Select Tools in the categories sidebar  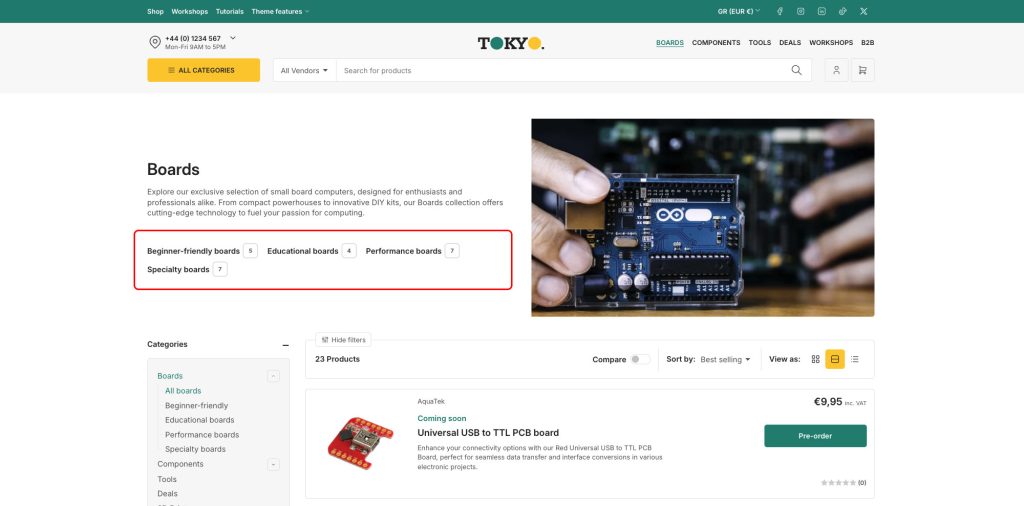[x=167, y=479]
